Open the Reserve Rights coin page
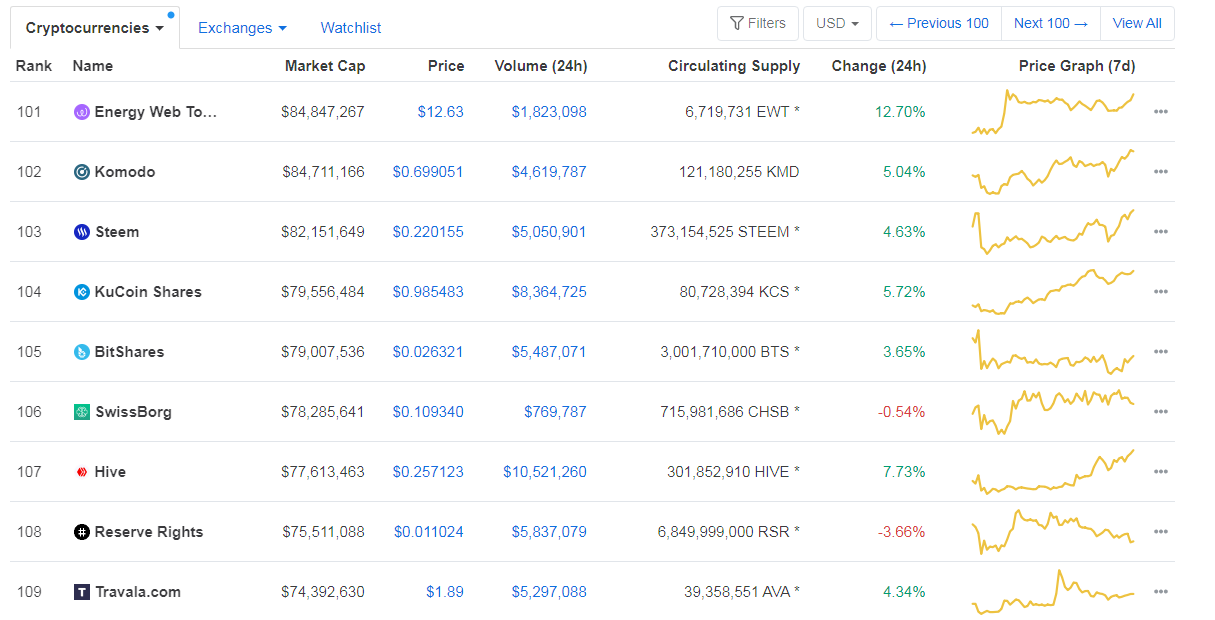1215x620 pixels. (149, 532)
